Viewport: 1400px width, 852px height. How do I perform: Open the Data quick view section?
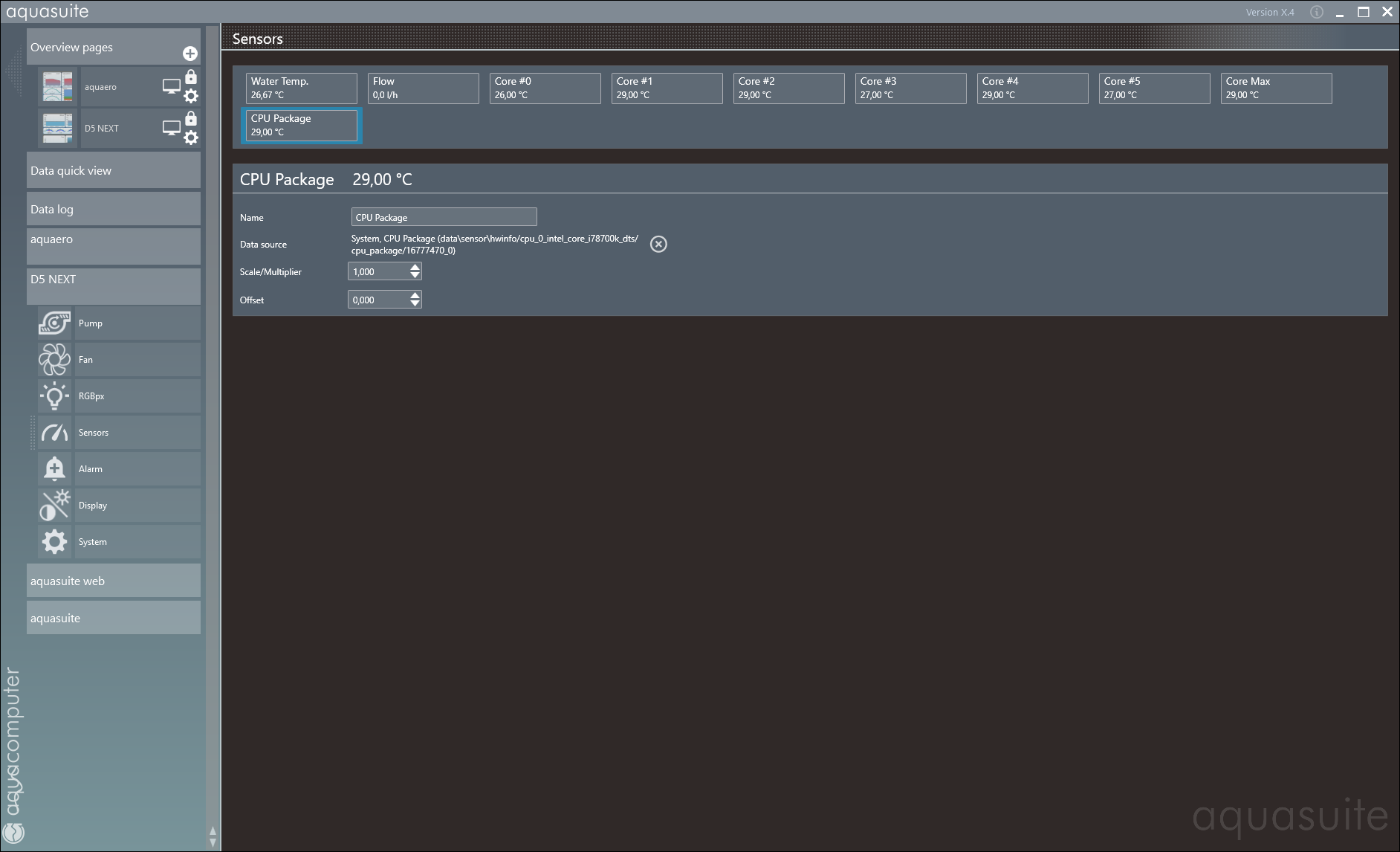pyautogui.click(x=113, y=170)
